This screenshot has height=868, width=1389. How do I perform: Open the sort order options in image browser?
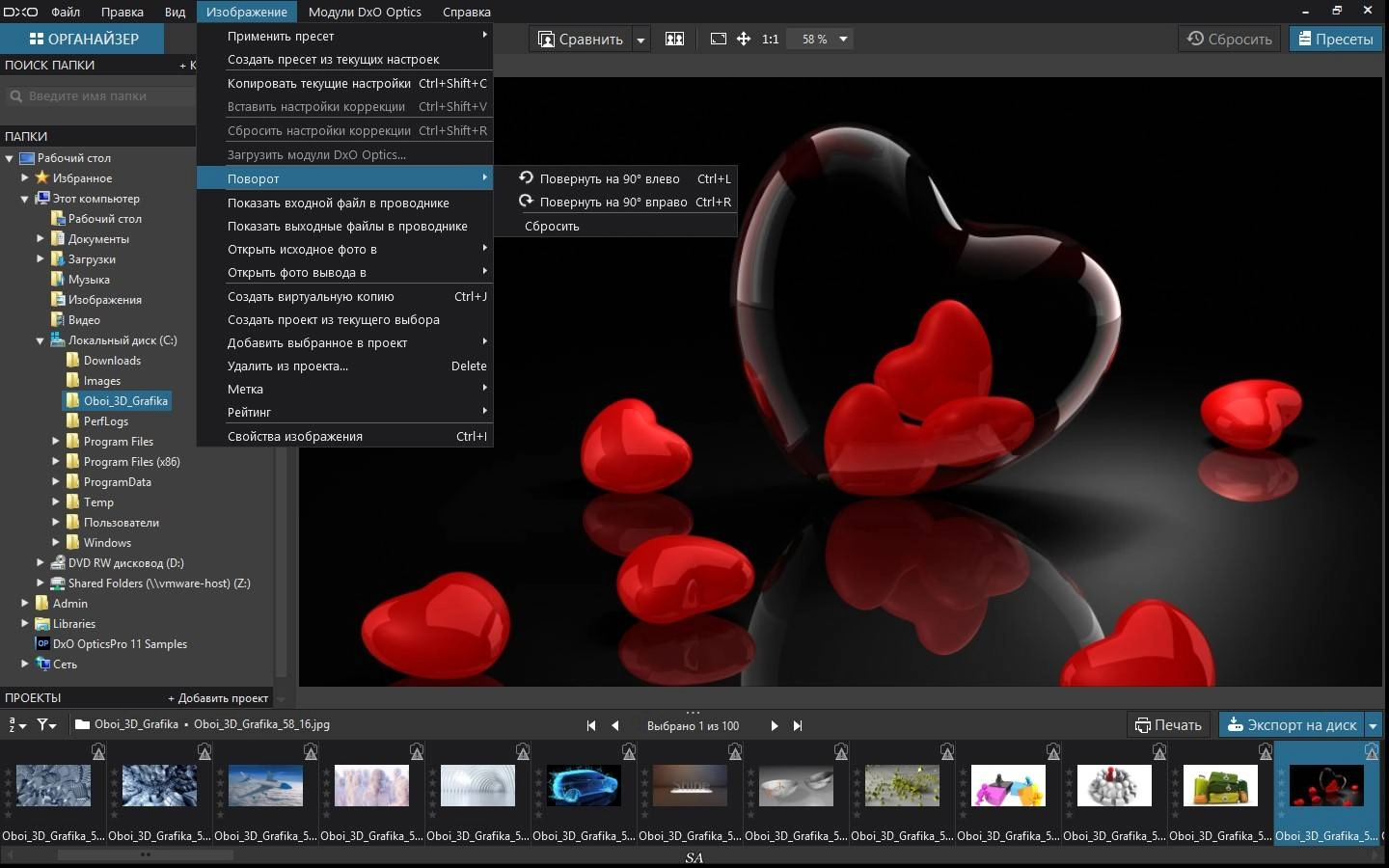pyautogui.click(x=16, y=725)
